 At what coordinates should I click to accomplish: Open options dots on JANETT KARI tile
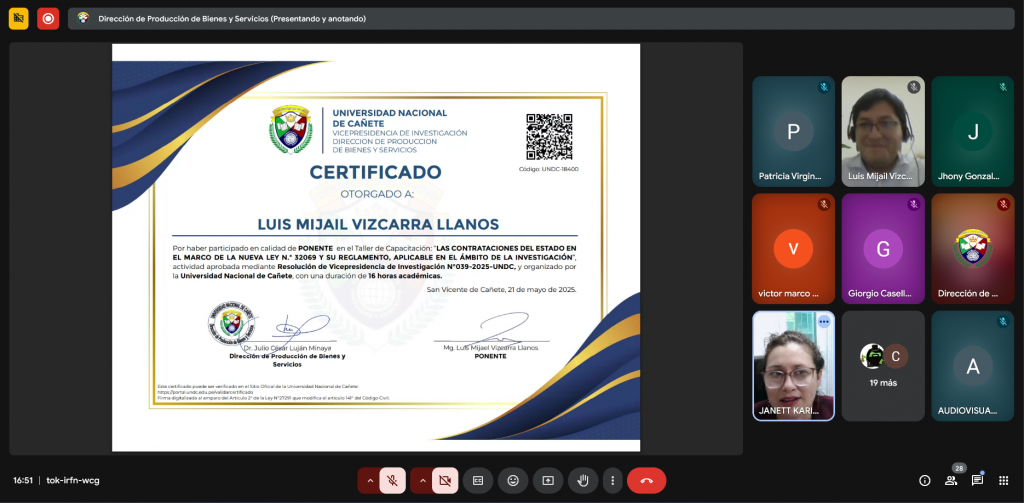[x=824, y=321]
